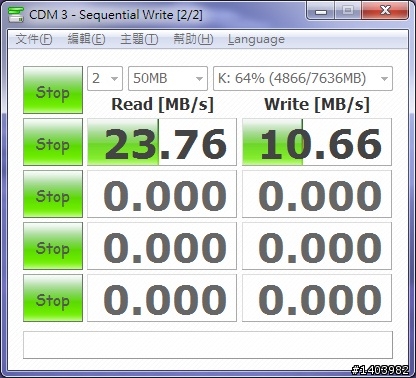This screenshot has height=378, width=416.
Task: Click the empty comment field at bottom
Action: [208, 345]
